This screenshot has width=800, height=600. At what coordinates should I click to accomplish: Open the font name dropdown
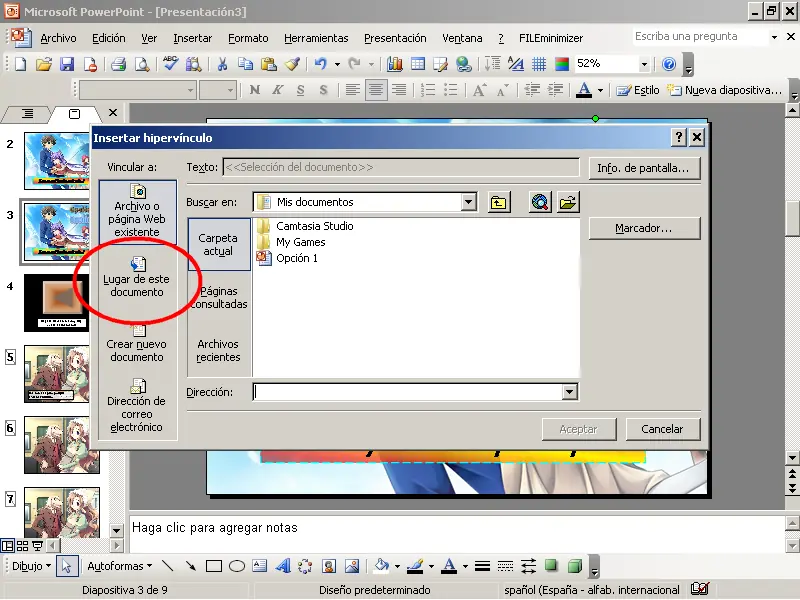pos(190,90)
